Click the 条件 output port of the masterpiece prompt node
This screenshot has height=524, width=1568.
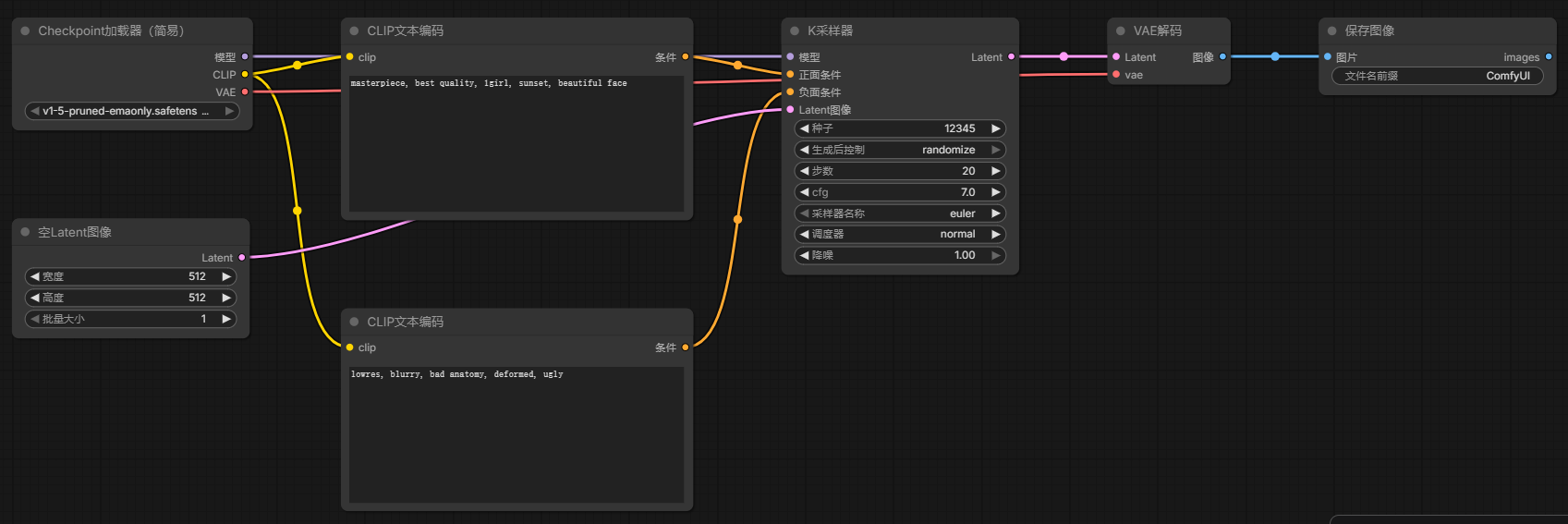point(685,56)
